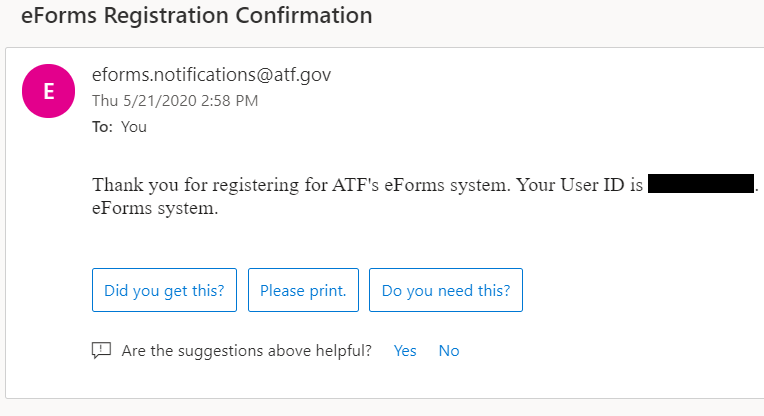Select the 'Did you get this?' suggested reply
This screenshot has width=764, height=416.
click(x=164, y=290)
